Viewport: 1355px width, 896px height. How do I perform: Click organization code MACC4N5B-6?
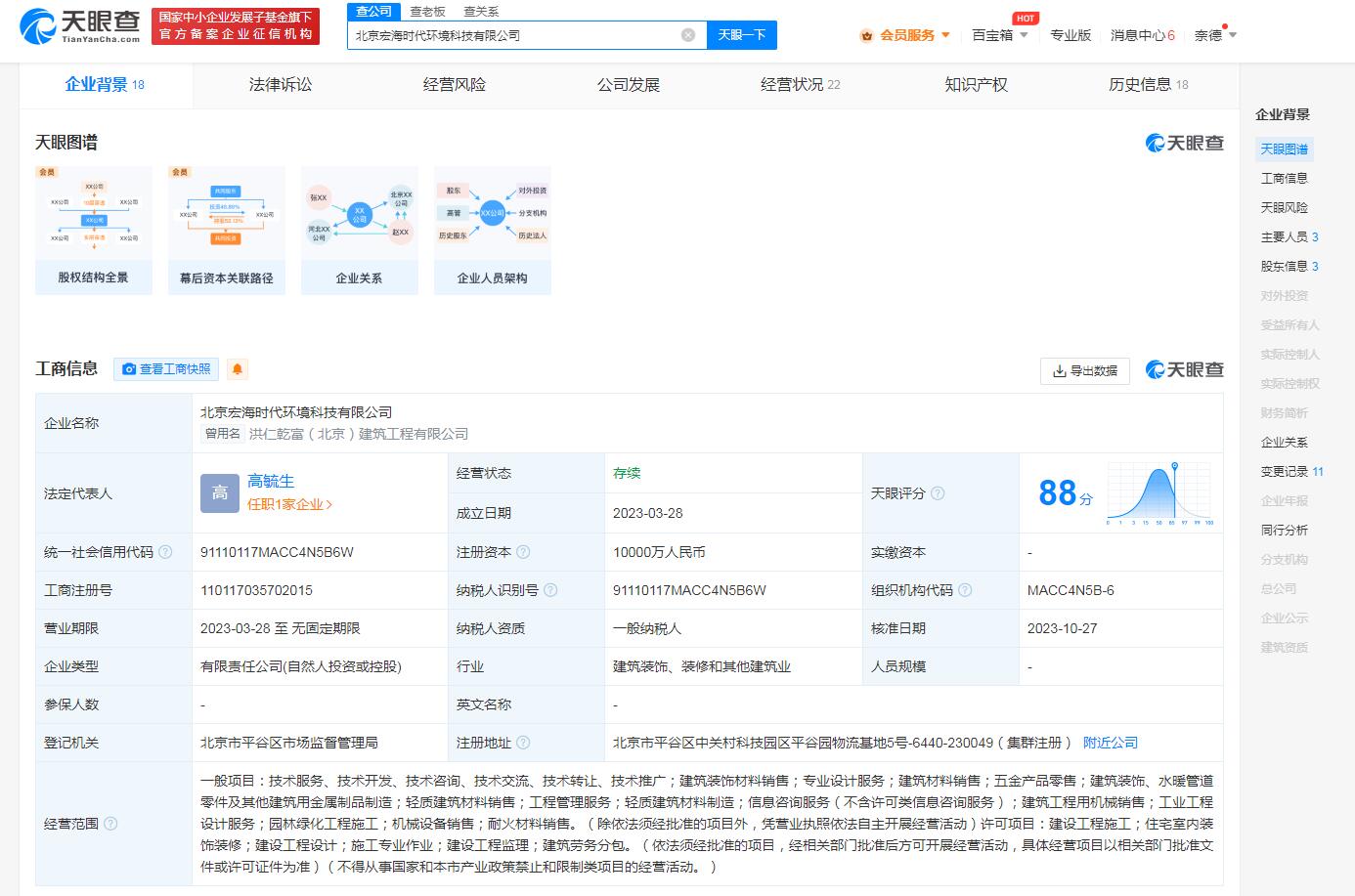pyautogui.click(x=1071, y=590)
